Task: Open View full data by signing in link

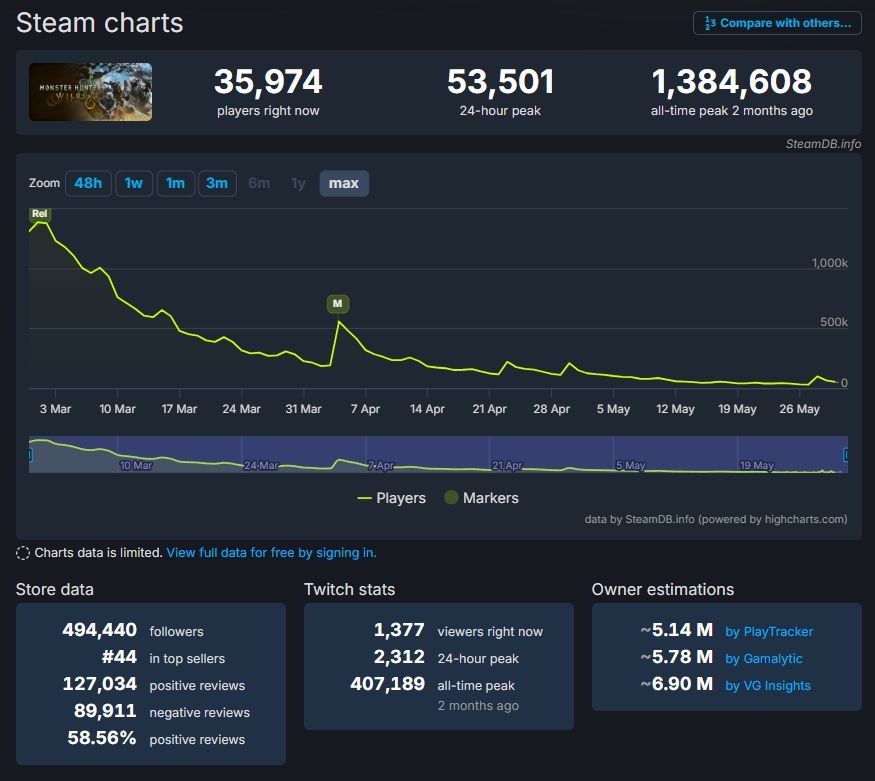Action: point(271,553)
